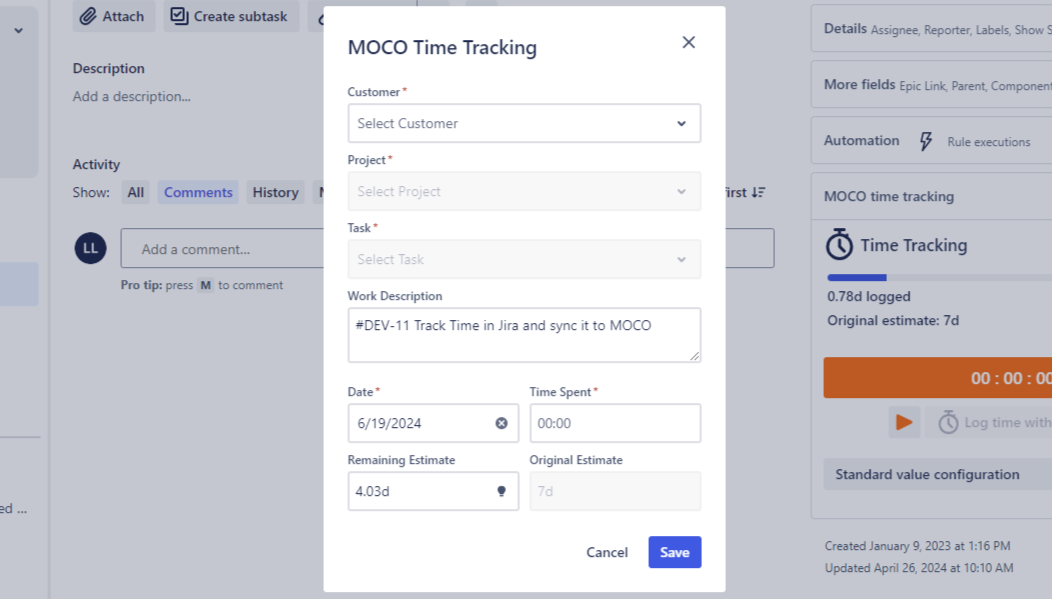Click the Automation lightning bolt icon
Viewport: 1052px width, 599px height.
[x=925, y=141]
